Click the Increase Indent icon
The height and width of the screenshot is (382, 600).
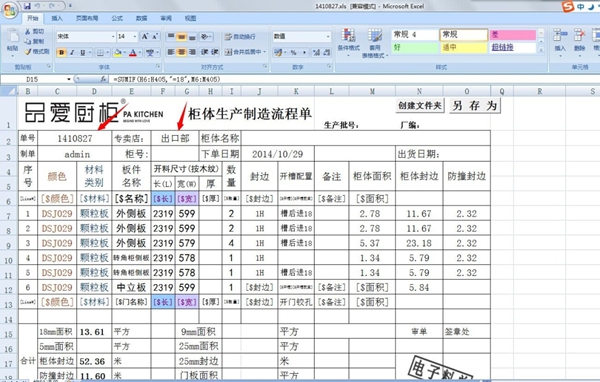click(215, 52)
